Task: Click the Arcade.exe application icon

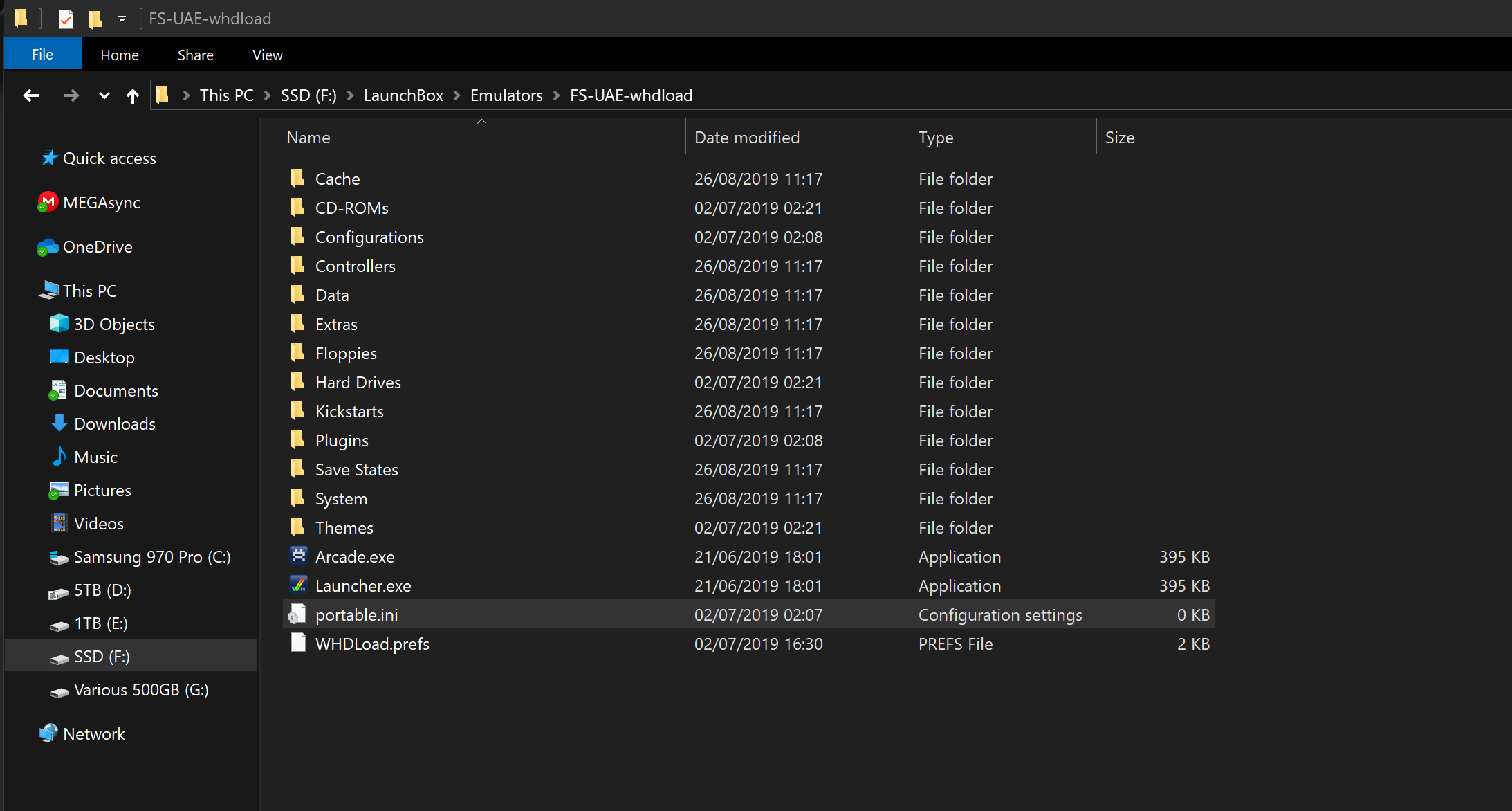Action: pos(298,556)
